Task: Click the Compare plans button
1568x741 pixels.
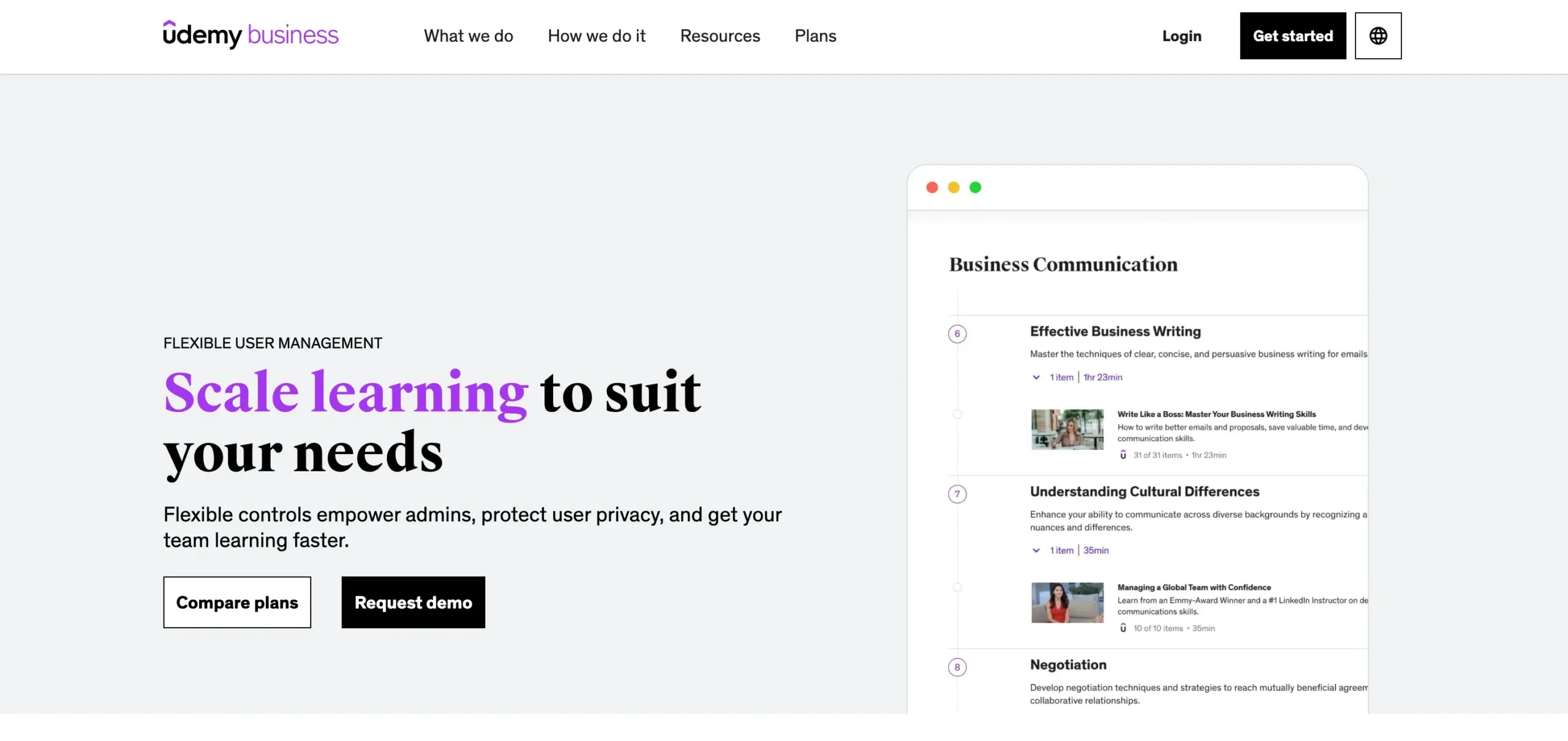Action: [237, 602]
